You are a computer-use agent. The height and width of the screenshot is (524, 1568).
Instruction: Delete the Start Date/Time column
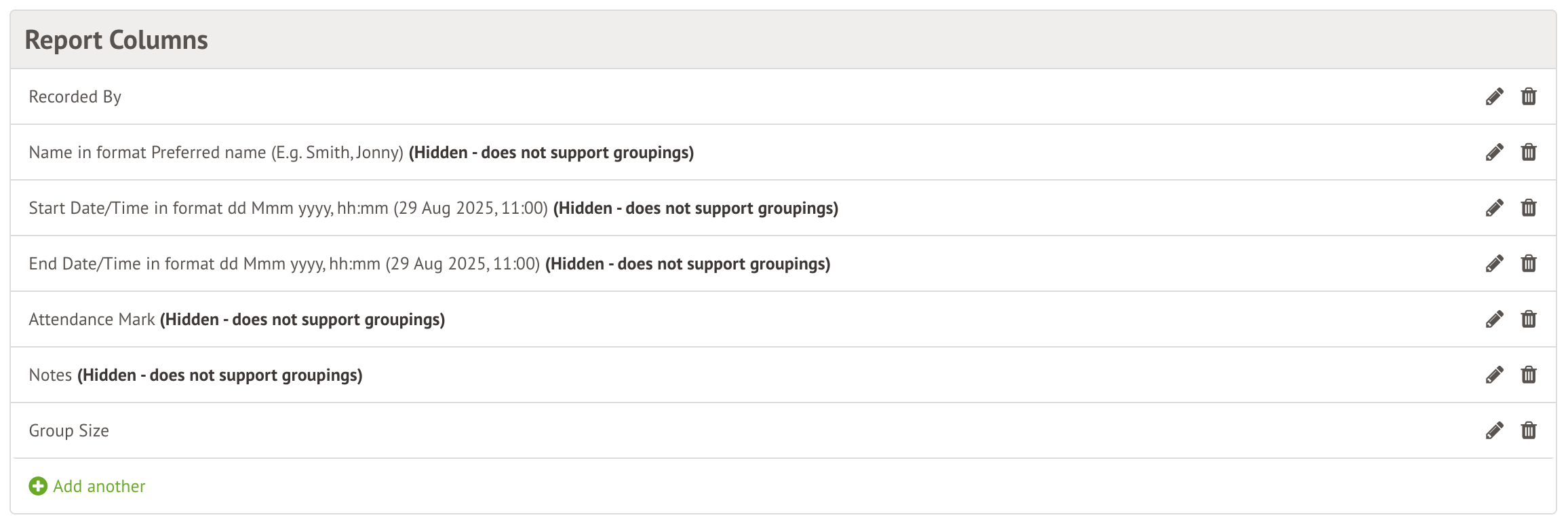click(1529, 208)
